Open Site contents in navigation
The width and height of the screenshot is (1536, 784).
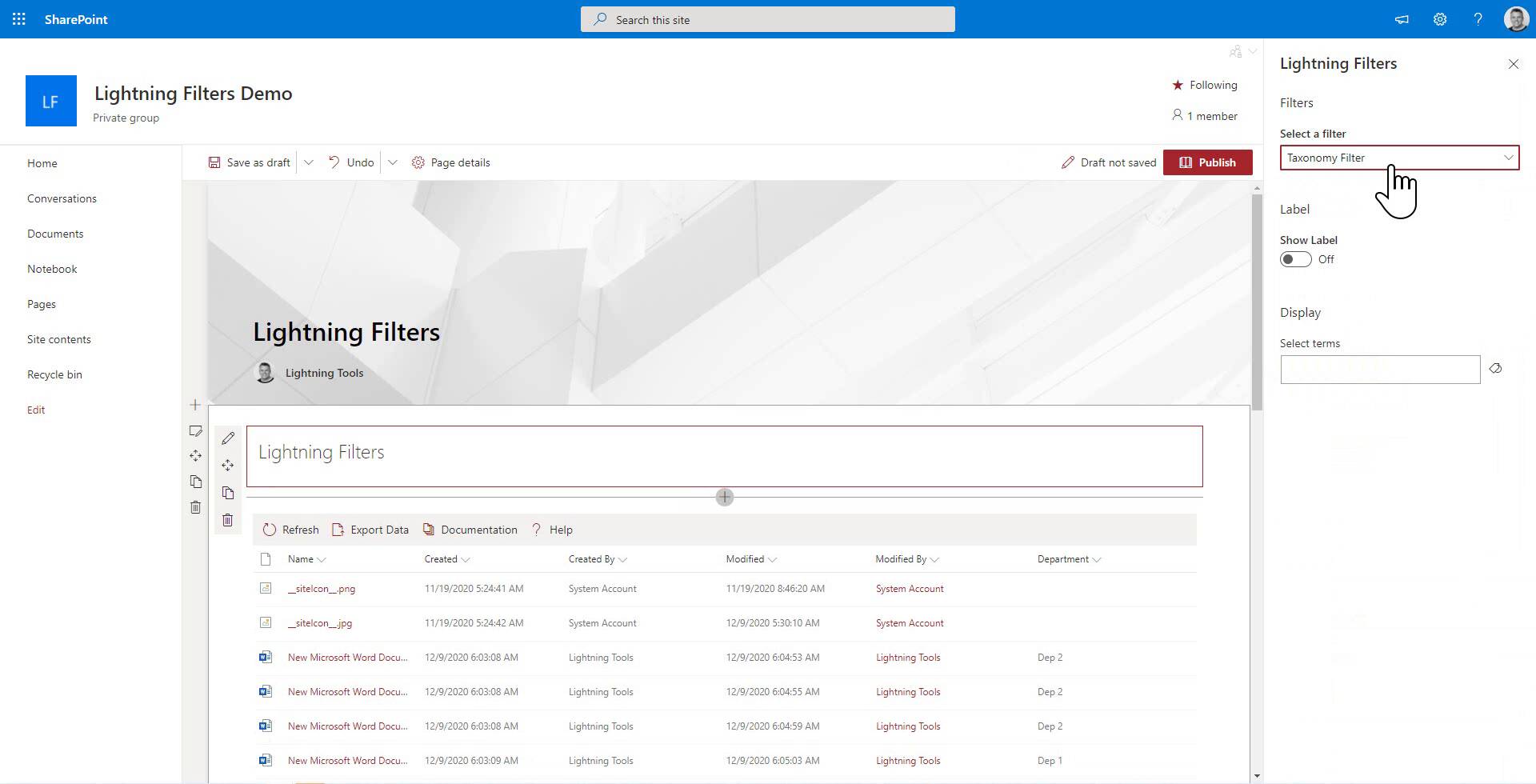[59, 339]
